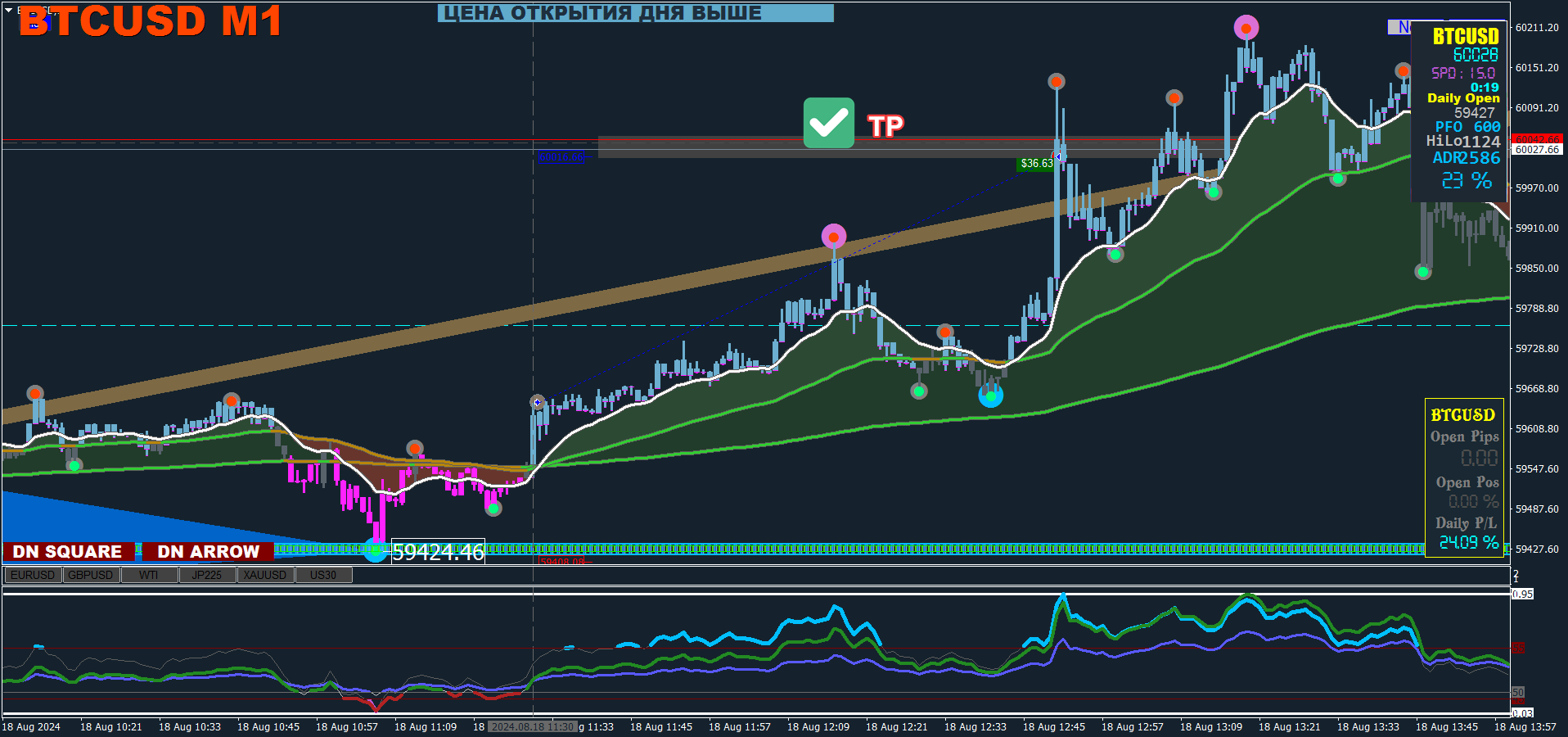Screen dimensions: 1568x737
Task: Switch chart to EURUSD symbol button
Action: click(x=33, y=575)
